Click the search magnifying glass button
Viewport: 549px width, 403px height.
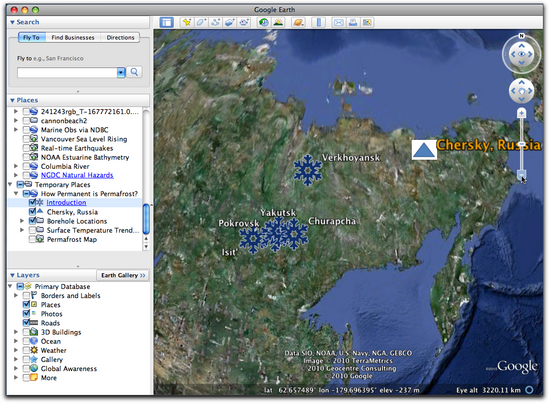click(134, 72)
